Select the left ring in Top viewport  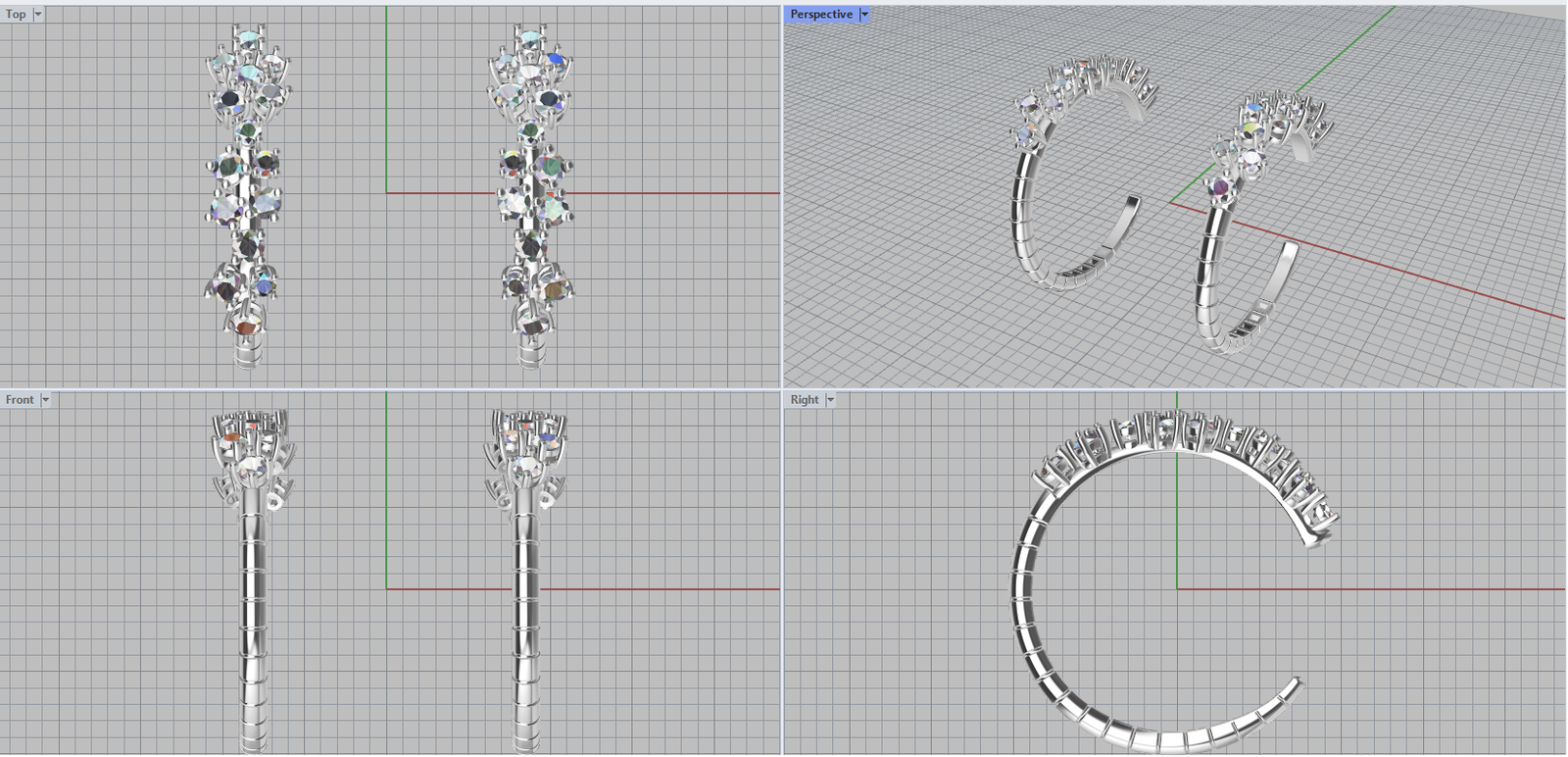[x=246, y=196]
